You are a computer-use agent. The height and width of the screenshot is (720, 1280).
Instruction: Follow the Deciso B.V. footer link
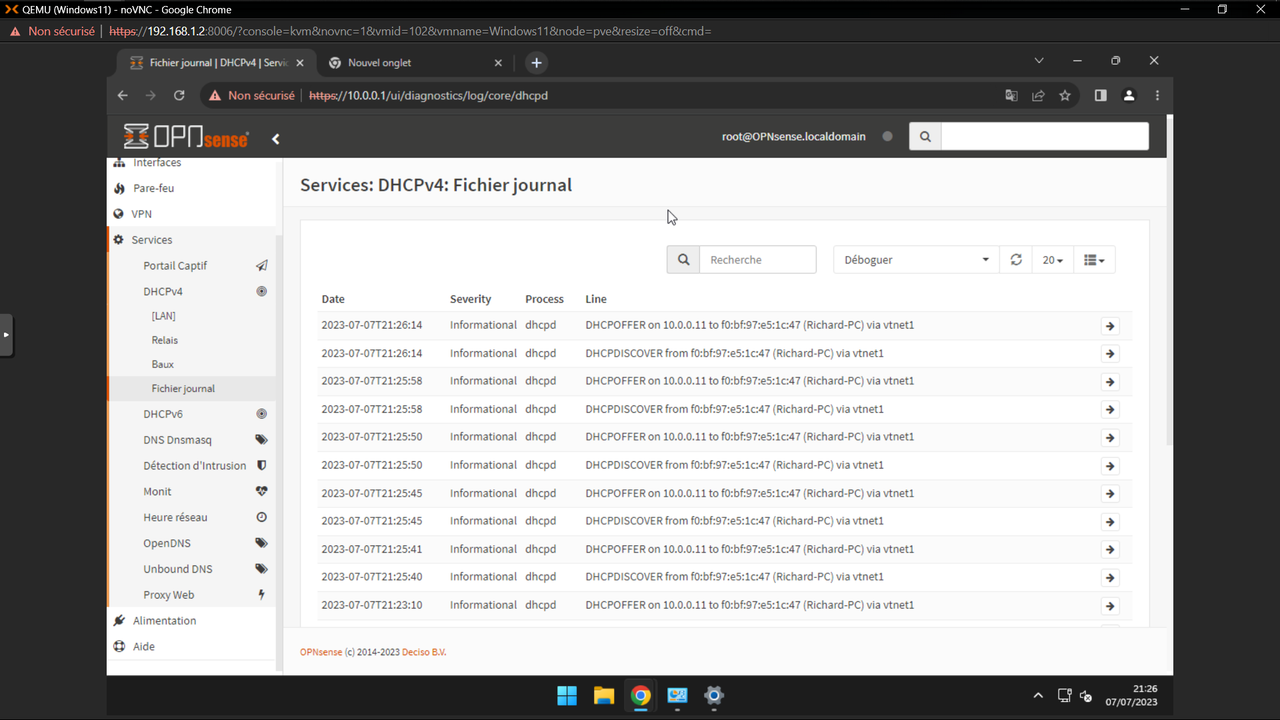coord(424,652)
